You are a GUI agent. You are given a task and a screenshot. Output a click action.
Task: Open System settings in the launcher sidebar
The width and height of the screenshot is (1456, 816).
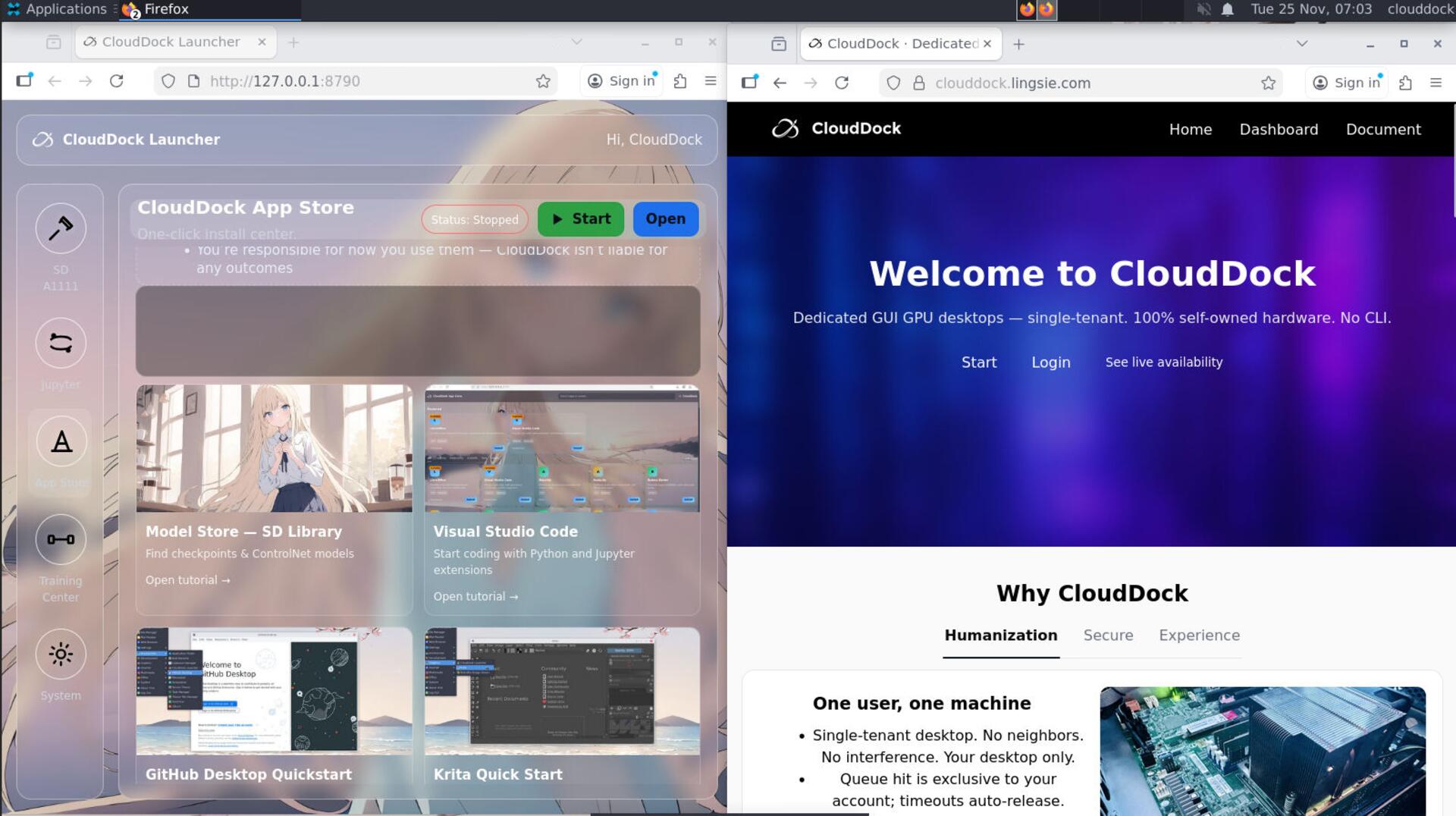coord(61,654)
